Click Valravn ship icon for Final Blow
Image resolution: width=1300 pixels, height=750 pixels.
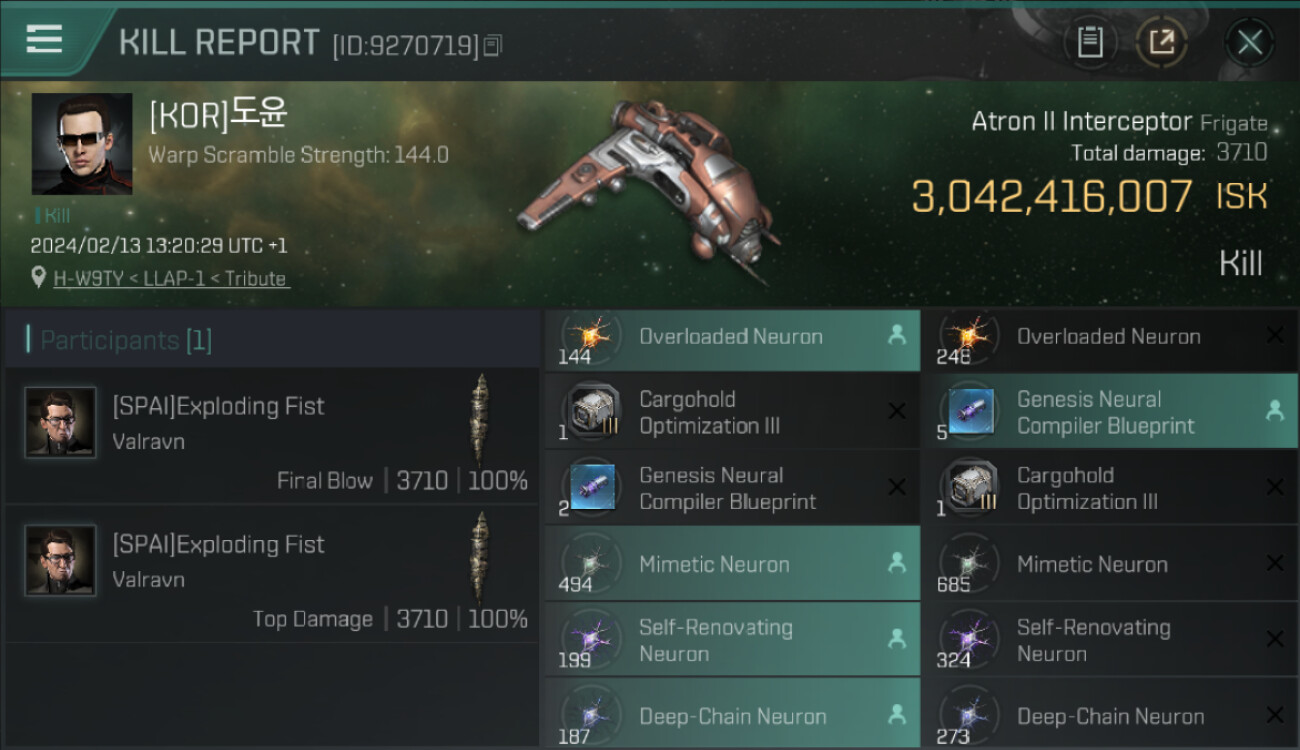(481, 421)
